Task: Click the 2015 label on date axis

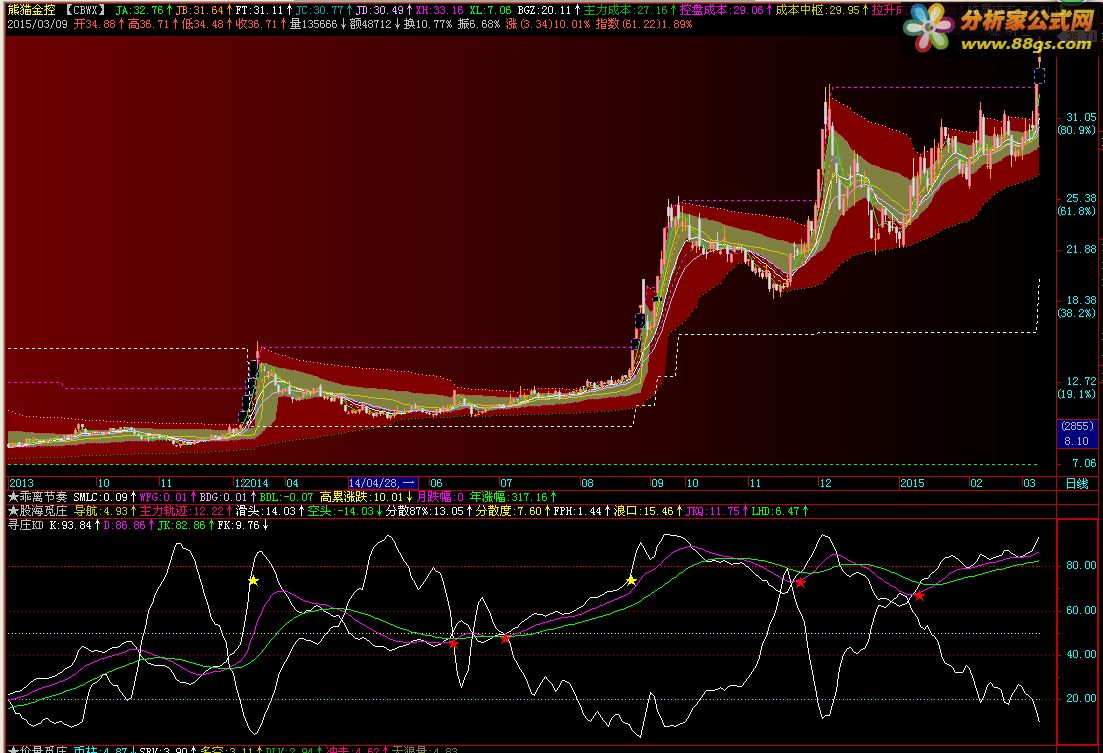Action: click(912, 483)
